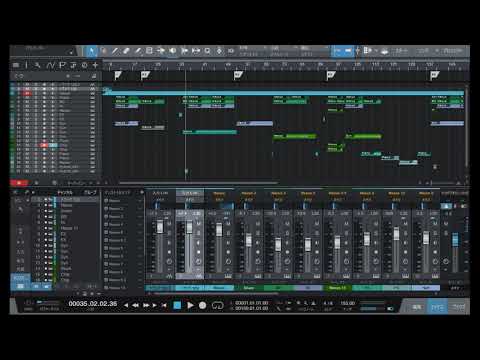Screen dimensions: 480x360
Task: Click the round record button
Action: 202,305
